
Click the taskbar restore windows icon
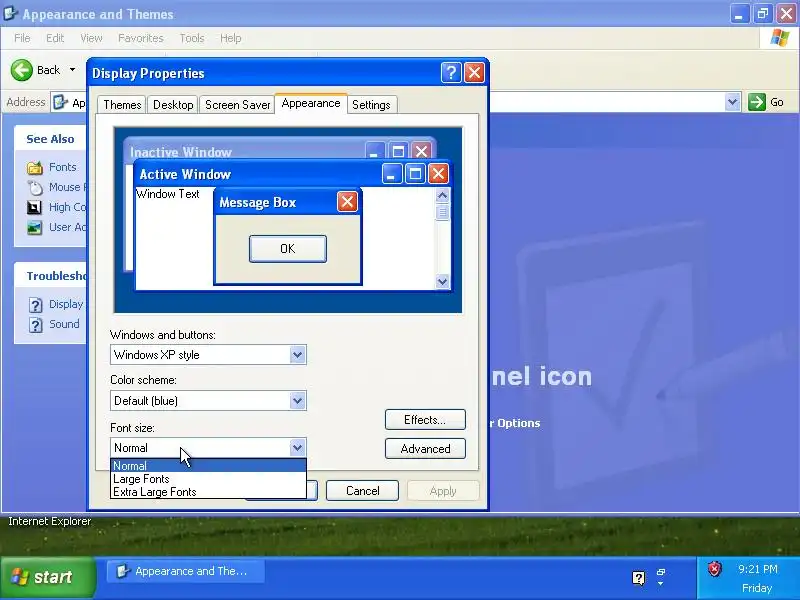pyautogui.click(x=661, y=572)
